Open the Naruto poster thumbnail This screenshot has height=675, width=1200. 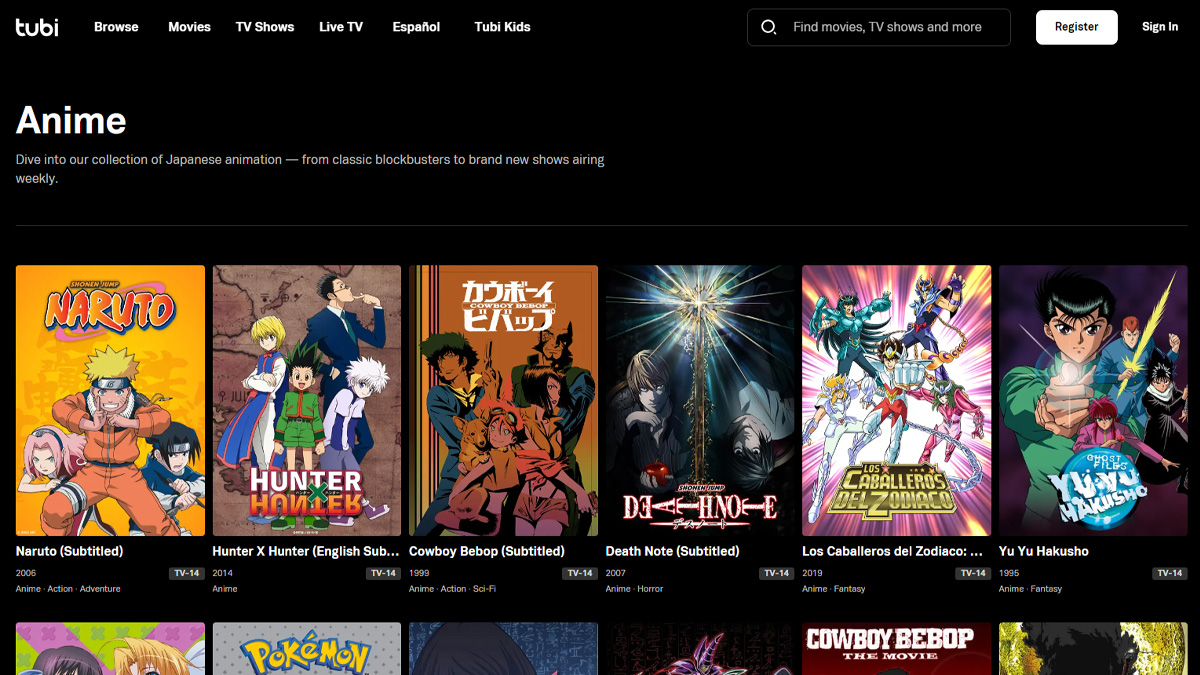(110, 400)
